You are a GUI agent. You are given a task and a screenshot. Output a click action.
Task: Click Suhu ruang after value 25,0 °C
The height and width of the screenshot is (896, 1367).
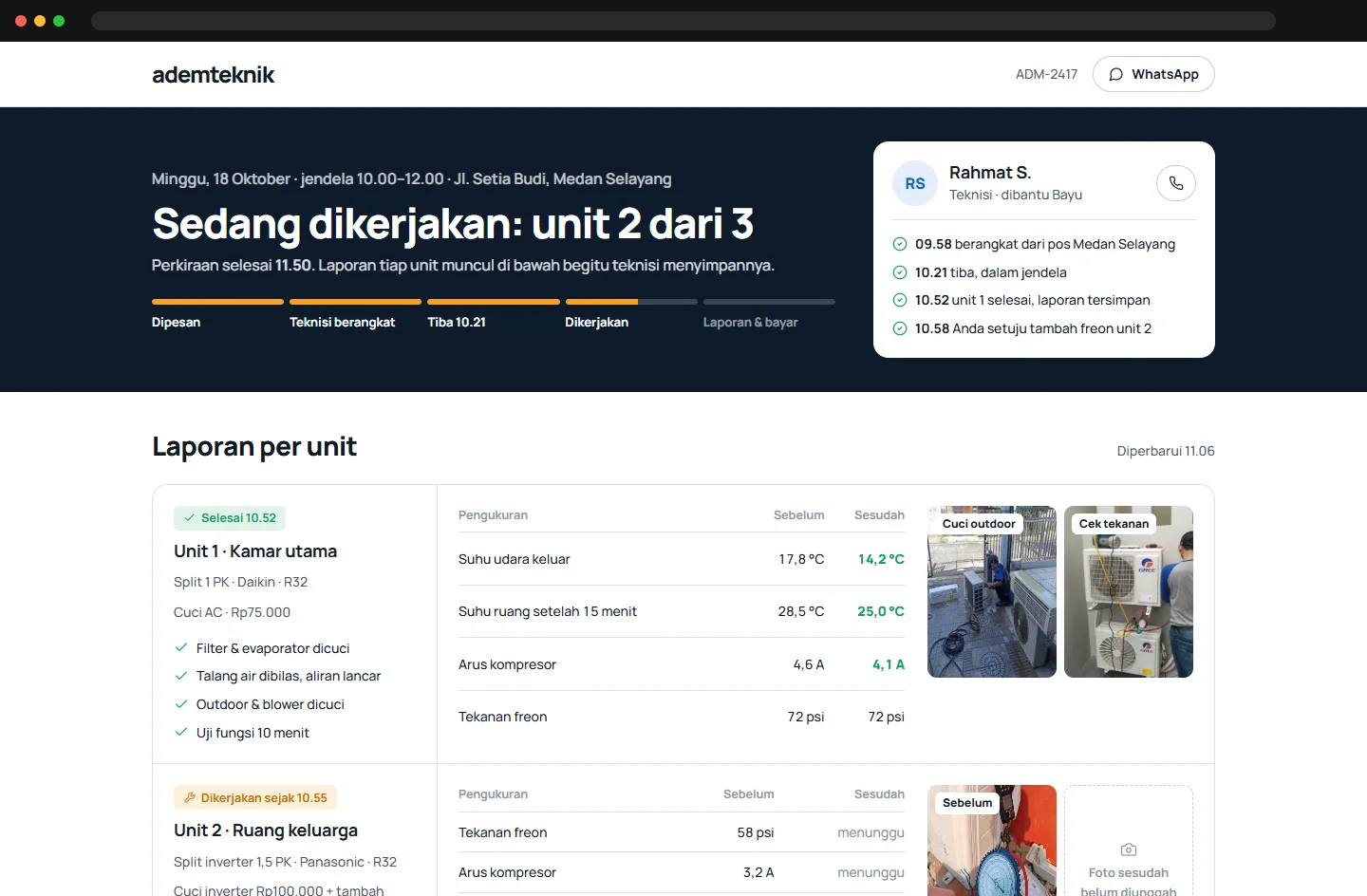881,611
